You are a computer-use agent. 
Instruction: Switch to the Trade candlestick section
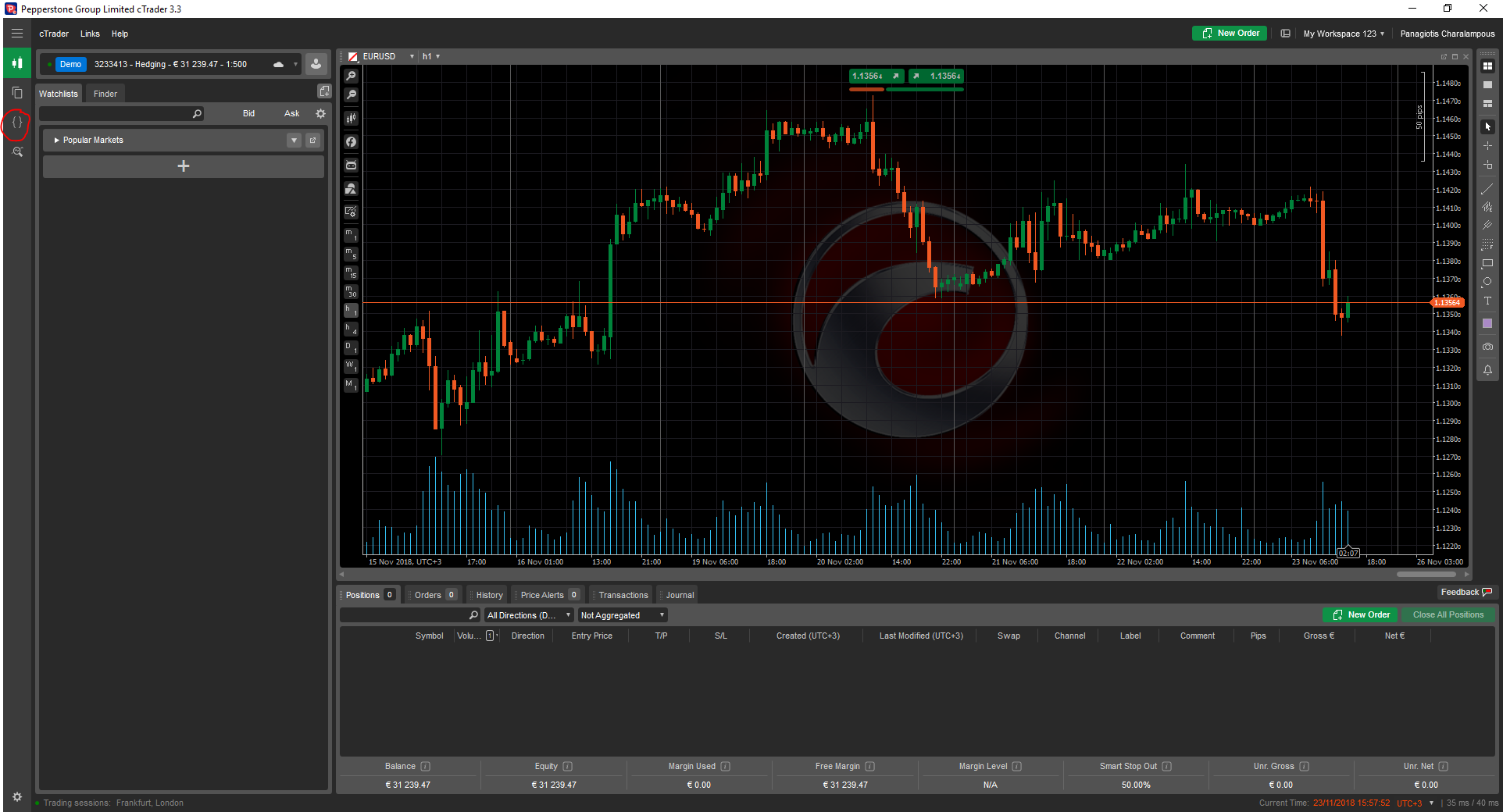coord(17,63)
